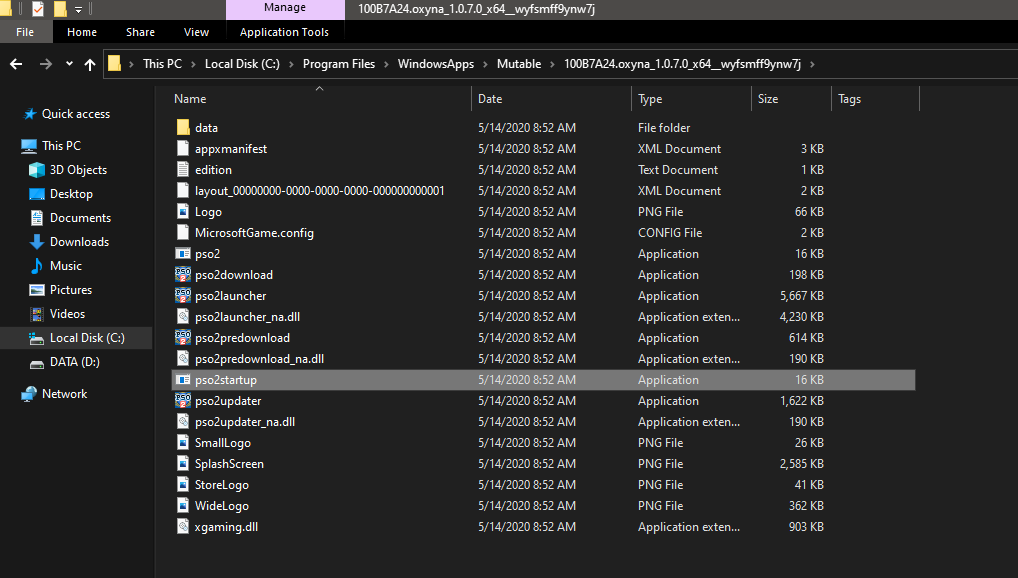Screen dimensions: 1018x578
Task: Click the Back navigation arrow
Action: [16, 64]
